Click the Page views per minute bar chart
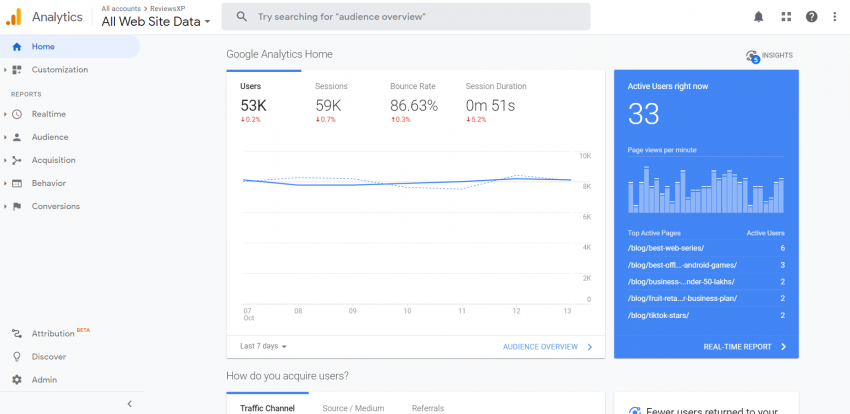The width and height of the screenshot is (850, 414). [706, 190]
